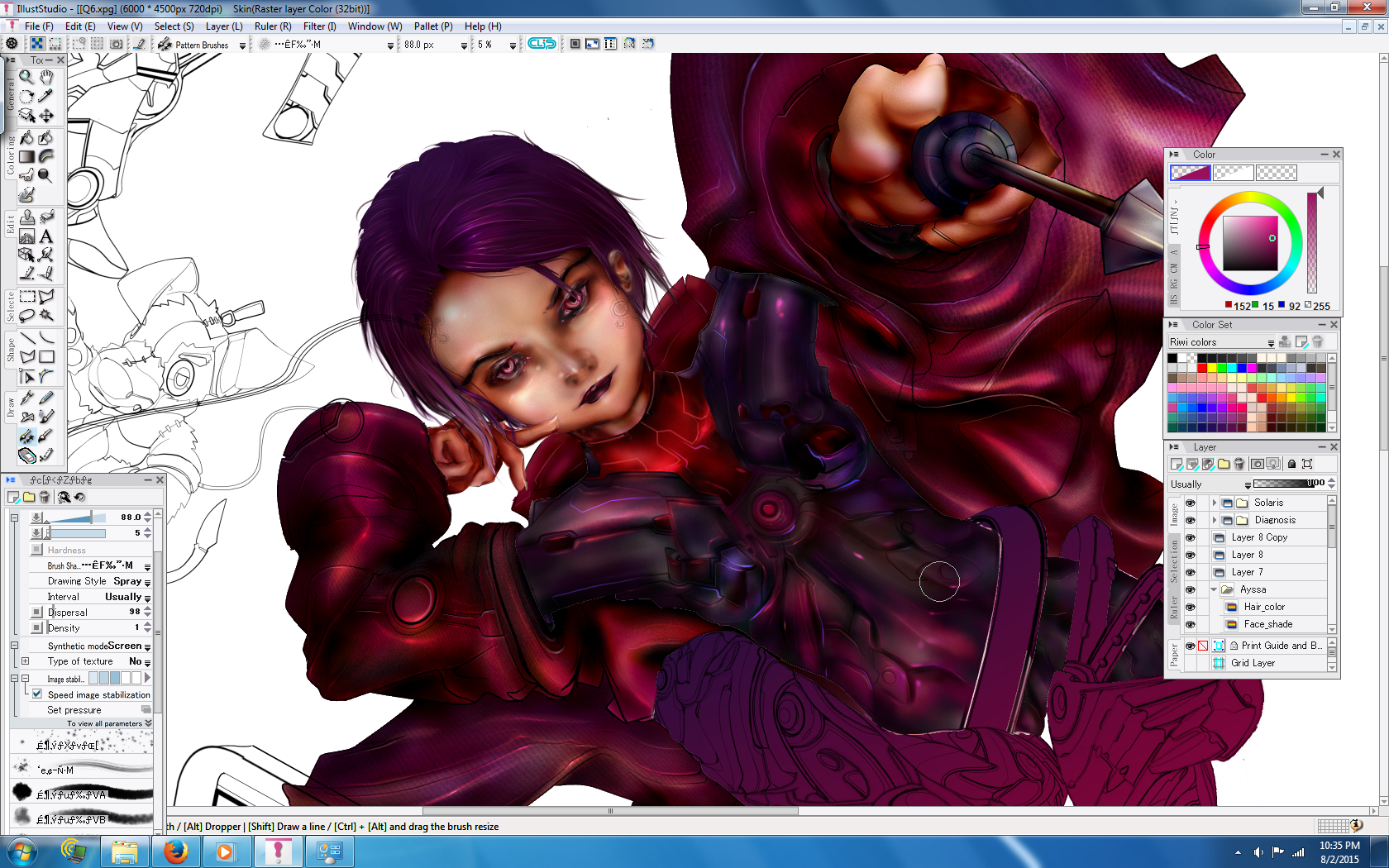Open the layer blend mode Usually dropdown
The image size is (1389, 868).
tap(1210, 484)
